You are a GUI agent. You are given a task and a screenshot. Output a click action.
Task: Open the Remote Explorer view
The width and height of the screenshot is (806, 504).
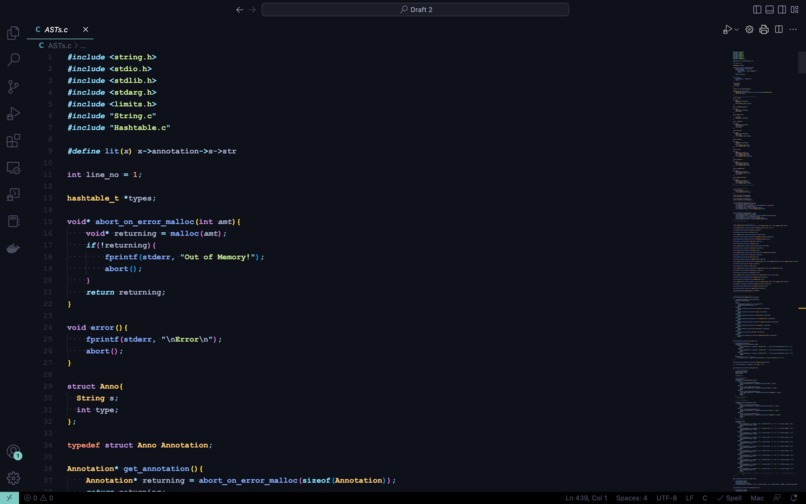point(13,168)
